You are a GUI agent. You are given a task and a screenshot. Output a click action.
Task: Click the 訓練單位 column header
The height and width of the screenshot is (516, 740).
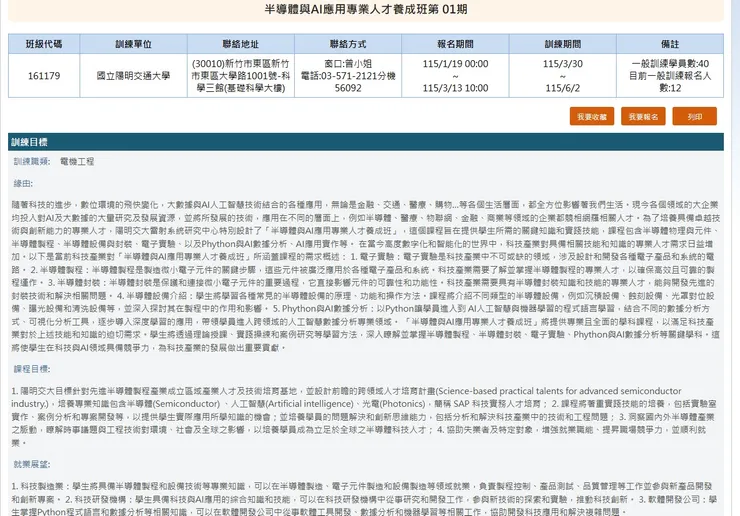tap(134, 44)
